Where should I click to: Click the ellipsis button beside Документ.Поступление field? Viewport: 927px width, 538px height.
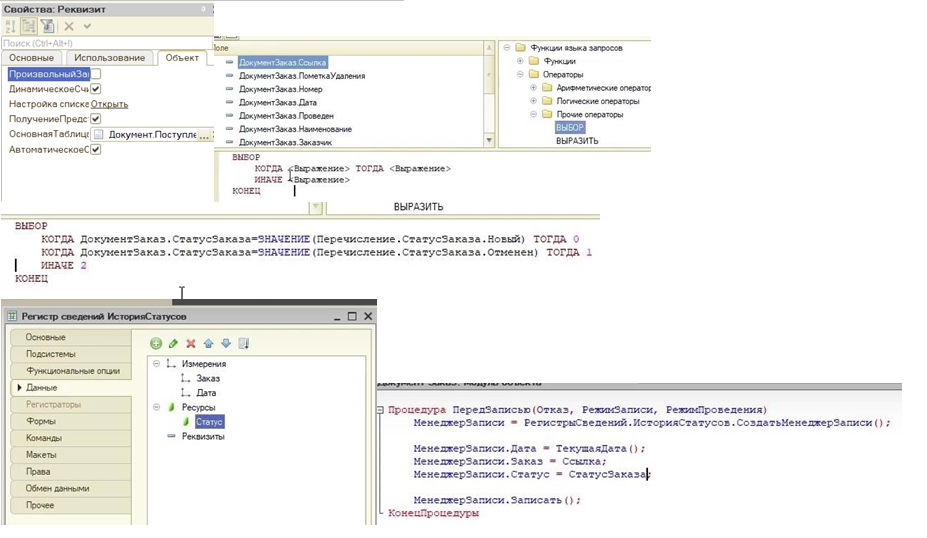pos(204,134)
